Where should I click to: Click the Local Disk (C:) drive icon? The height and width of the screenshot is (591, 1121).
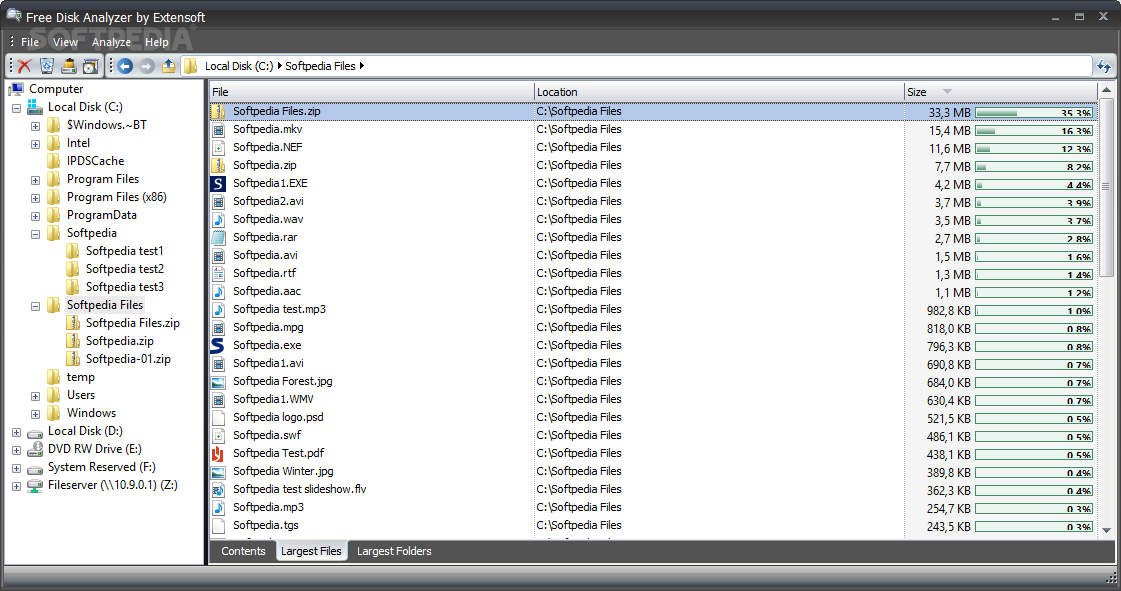[x=34, y=107]
